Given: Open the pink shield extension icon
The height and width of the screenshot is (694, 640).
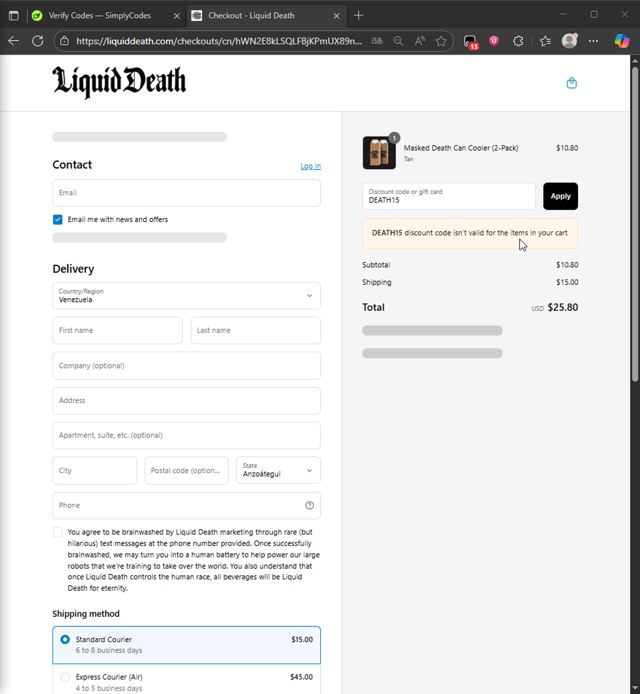Looking at the screenshot, I should tap(494, 41).
